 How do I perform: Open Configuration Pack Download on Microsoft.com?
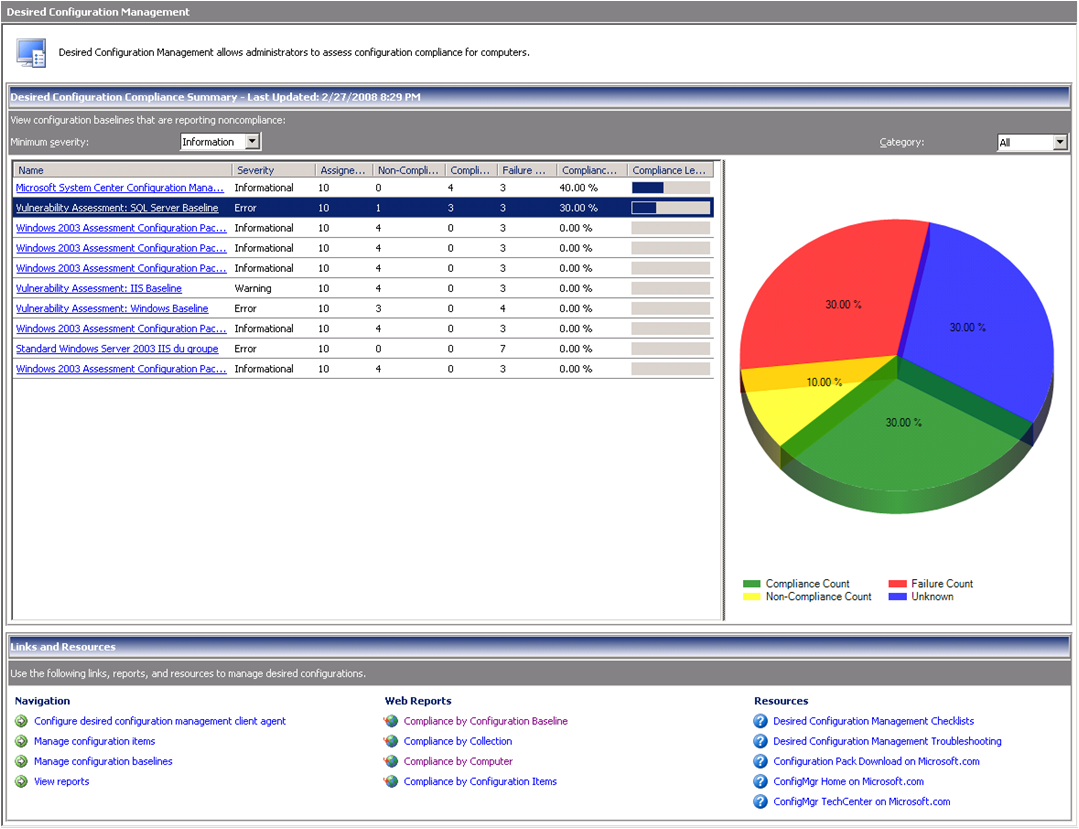point(876,762)
